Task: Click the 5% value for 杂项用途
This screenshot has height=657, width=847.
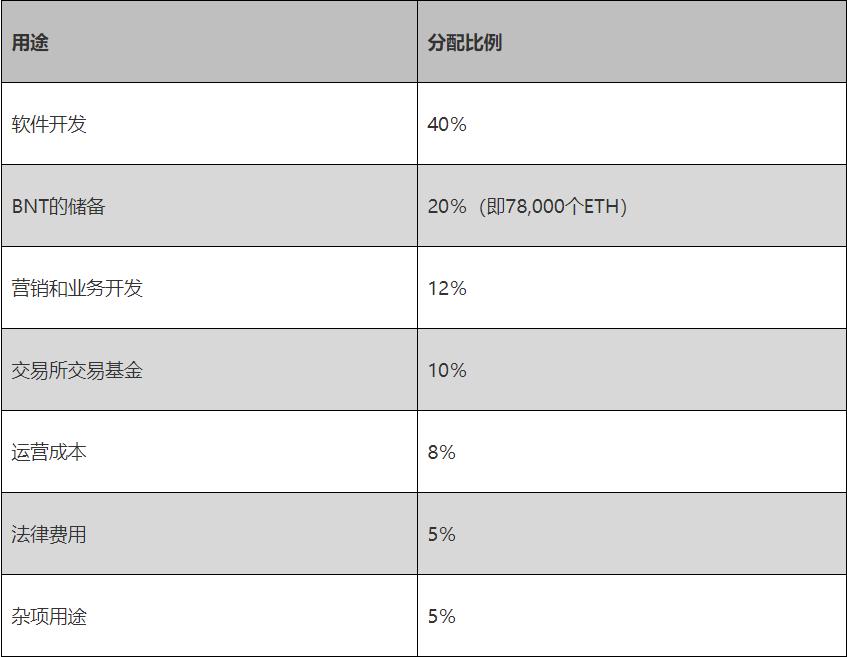Action: [x=441, y=617]
